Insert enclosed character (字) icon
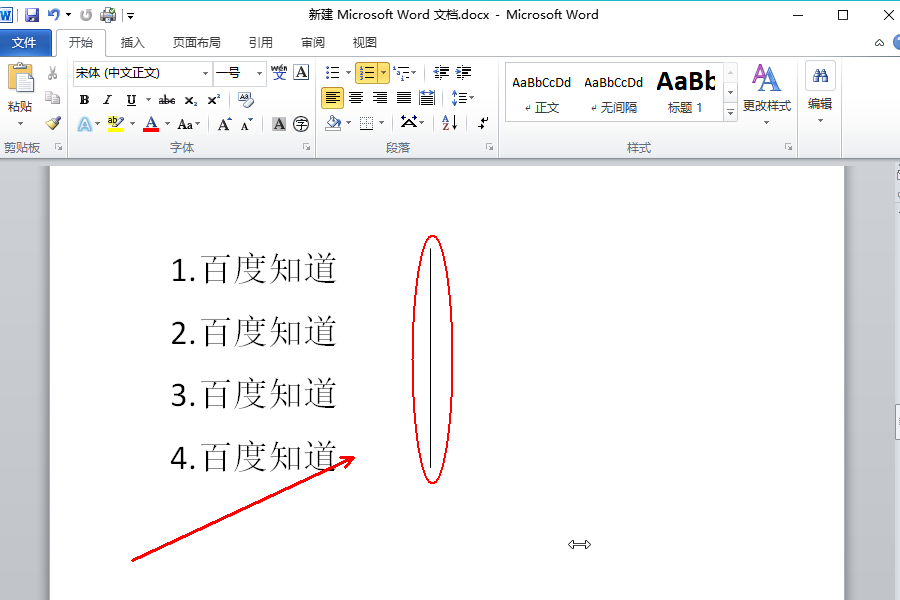900x600 pixels. pyautogui.click(x=301, y=124)
